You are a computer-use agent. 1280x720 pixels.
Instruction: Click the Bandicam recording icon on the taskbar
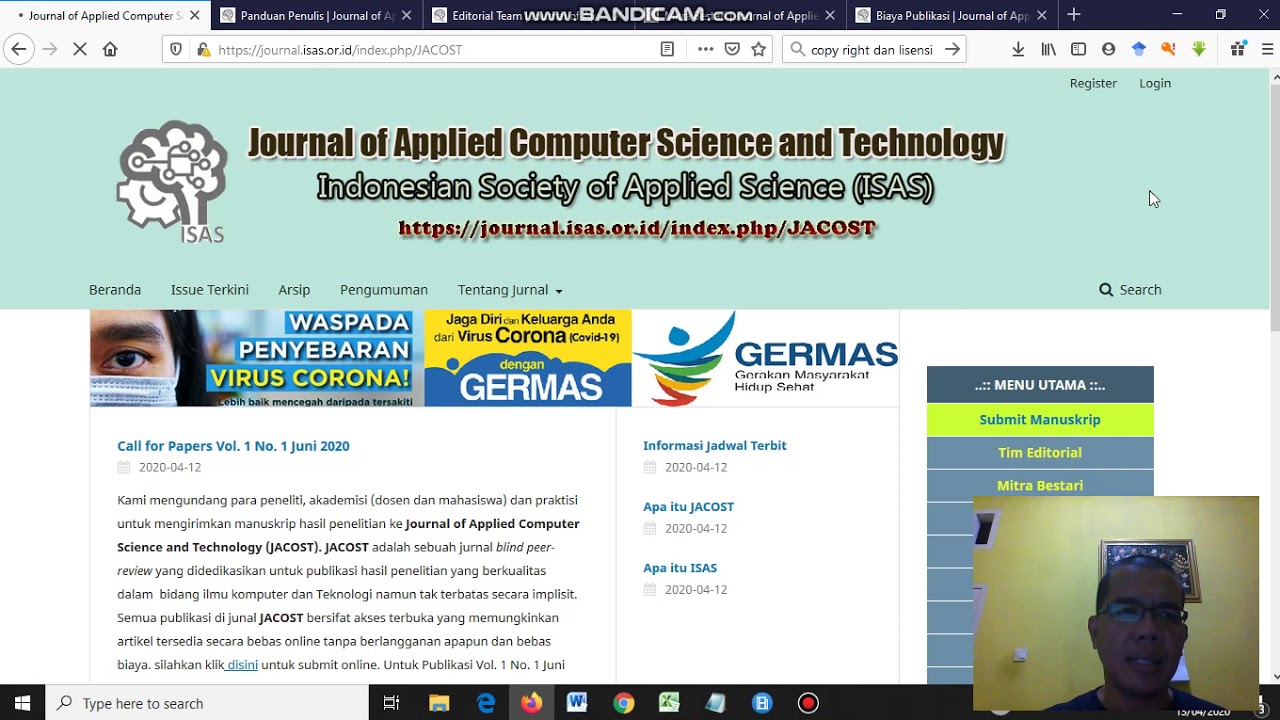tap(808, 703)
